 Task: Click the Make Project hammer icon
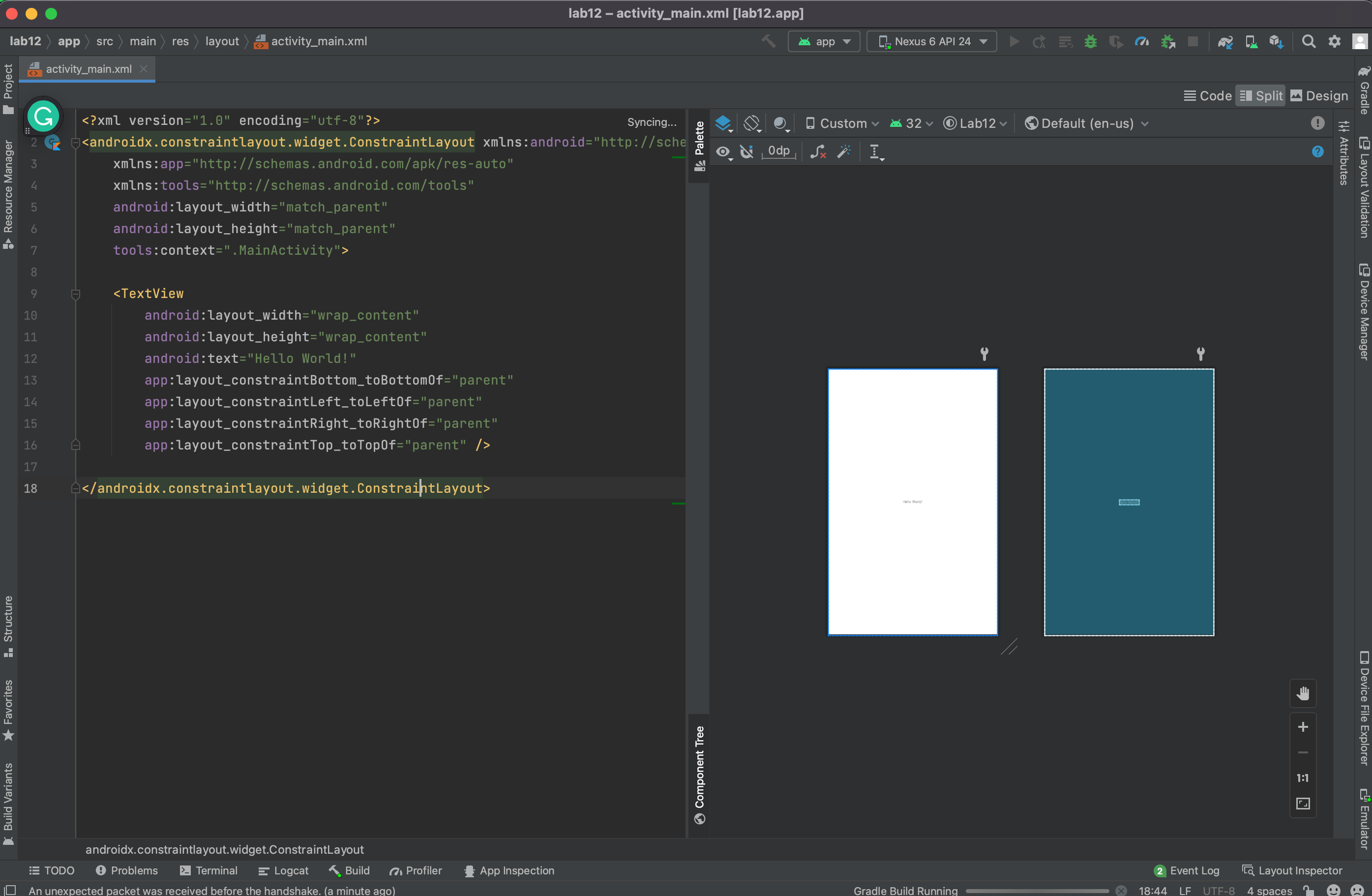pyautogui.click(x=768, y=41)
